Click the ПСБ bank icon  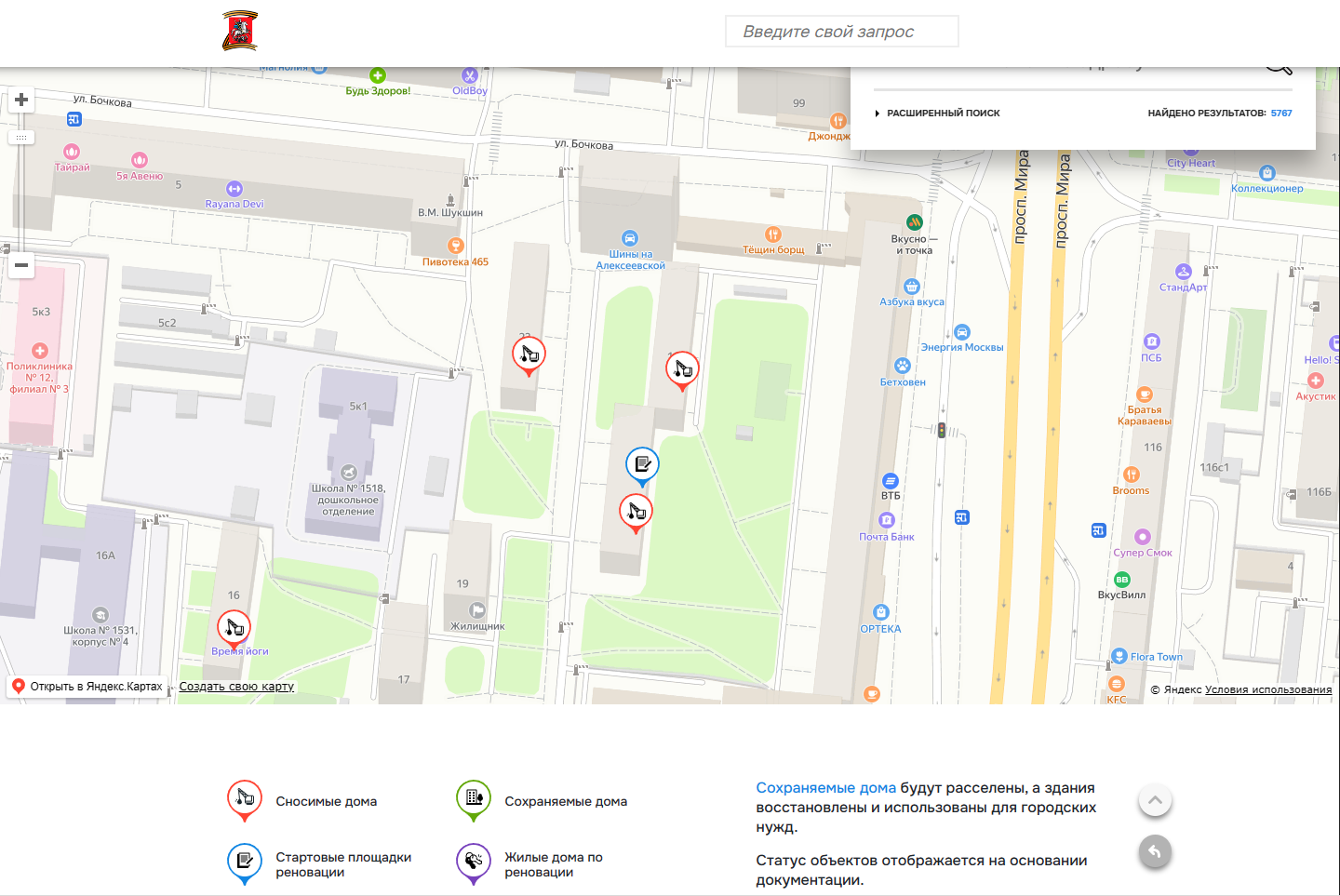pos(1152,341)
